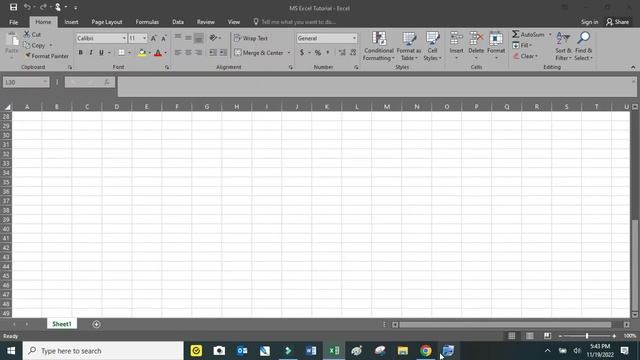Increase font size with the large A
The image size is (640, 360).
[153, 38]
